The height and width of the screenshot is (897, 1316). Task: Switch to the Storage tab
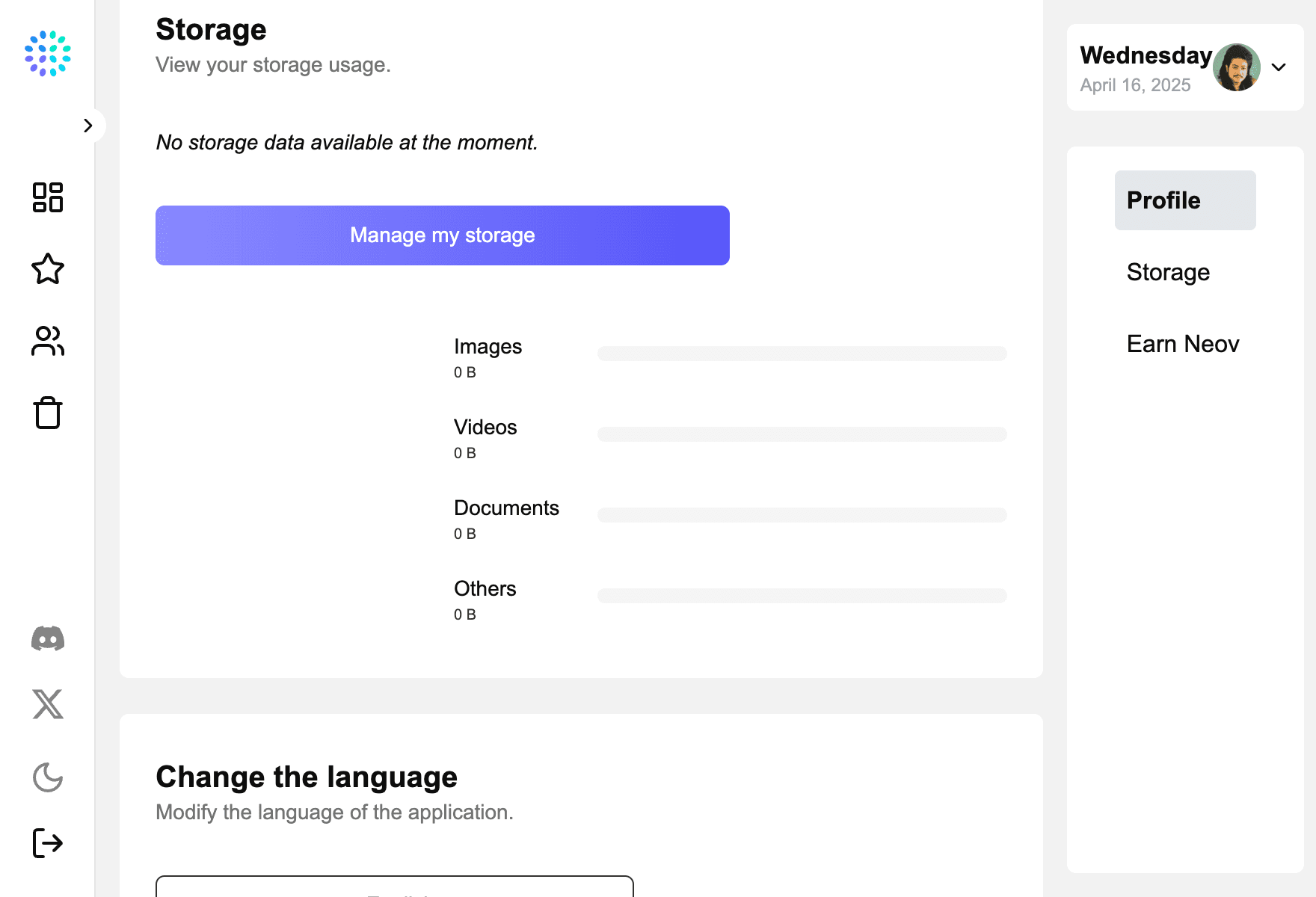tap(1168, 272)
